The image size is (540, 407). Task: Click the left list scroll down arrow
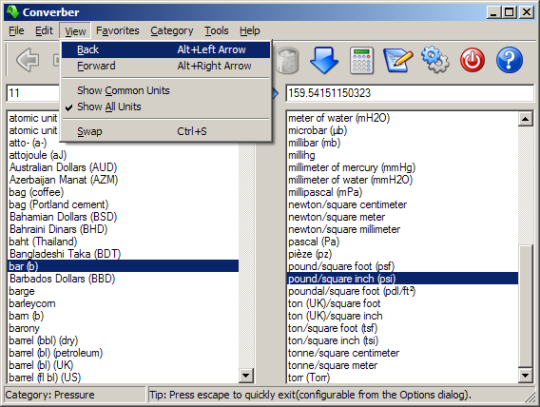pyautogui.click(x=246, y=375)
